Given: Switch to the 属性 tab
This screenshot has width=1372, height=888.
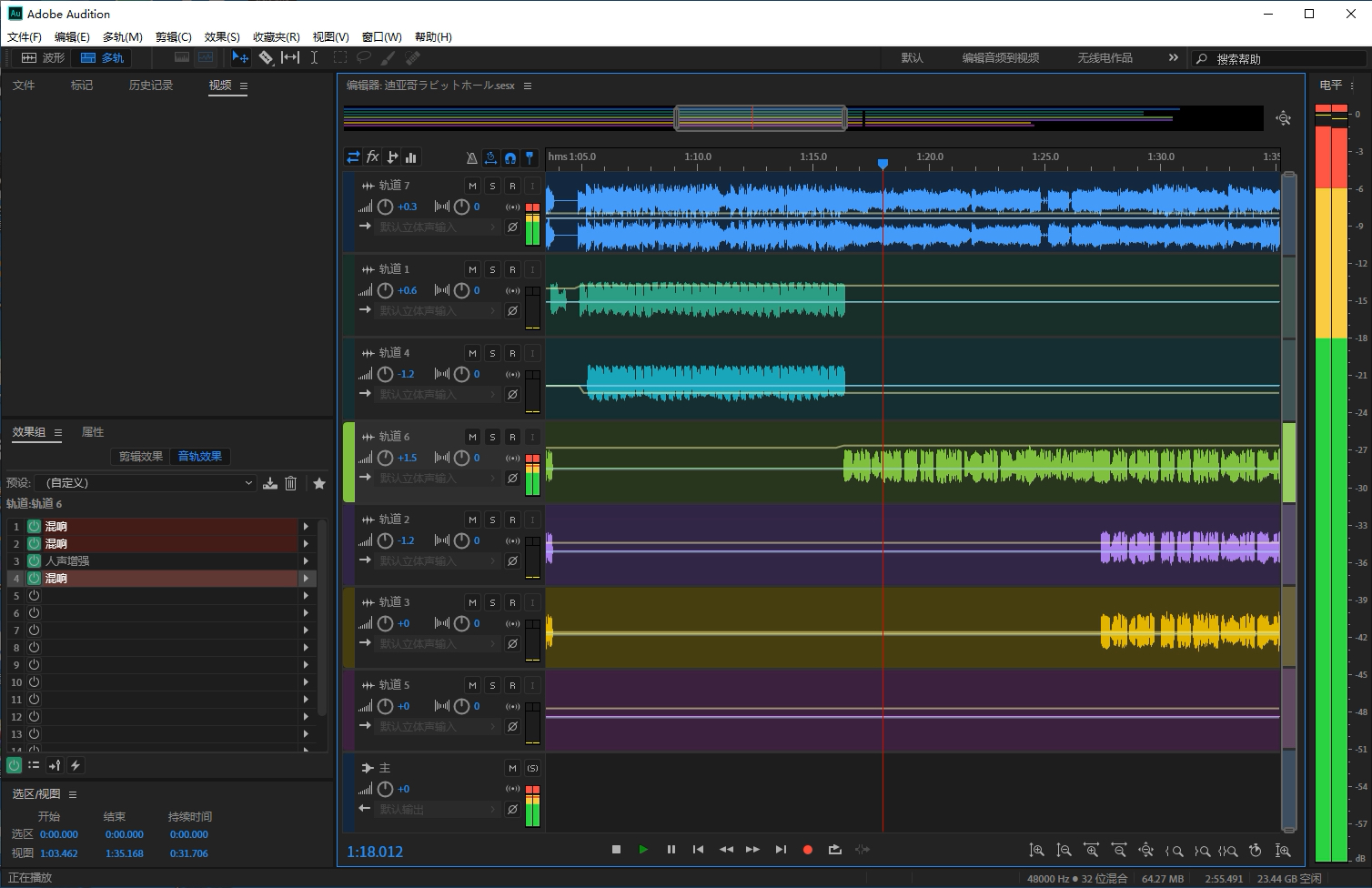Looking at the screenshot, I should pos(93,432).
